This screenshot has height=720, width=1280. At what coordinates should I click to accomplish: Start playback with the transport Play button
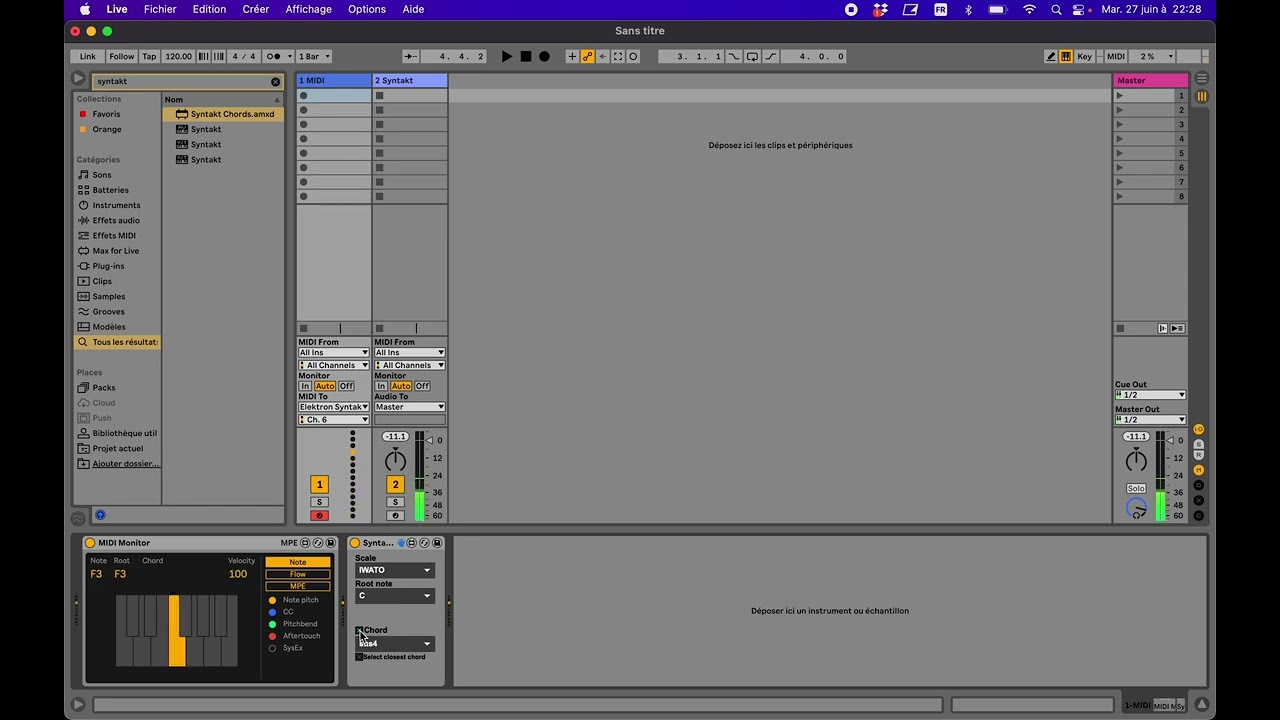pos(507,57)
